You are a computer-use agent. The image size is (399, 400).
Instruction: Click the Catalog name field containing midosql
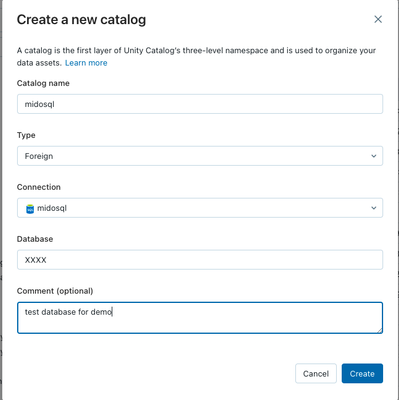pos(200,104)
